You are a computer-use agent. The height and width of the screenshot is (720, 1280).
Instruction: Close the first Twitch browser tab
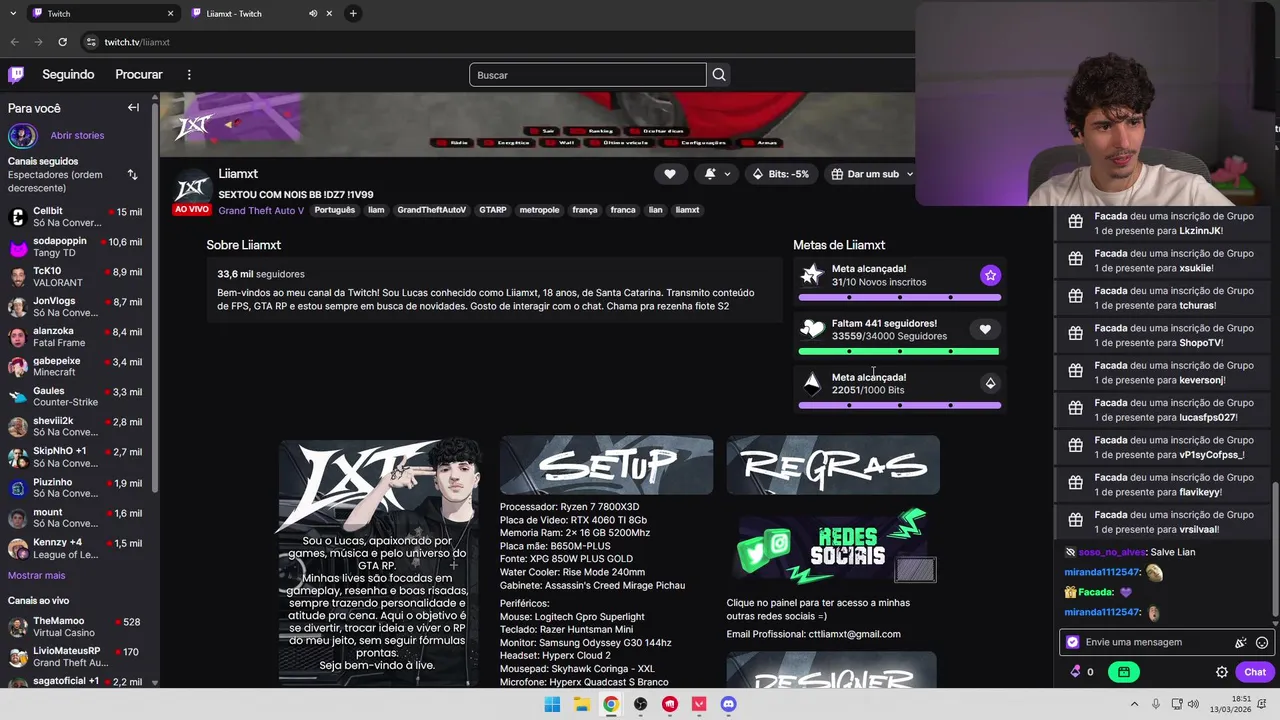click(170, 14)
